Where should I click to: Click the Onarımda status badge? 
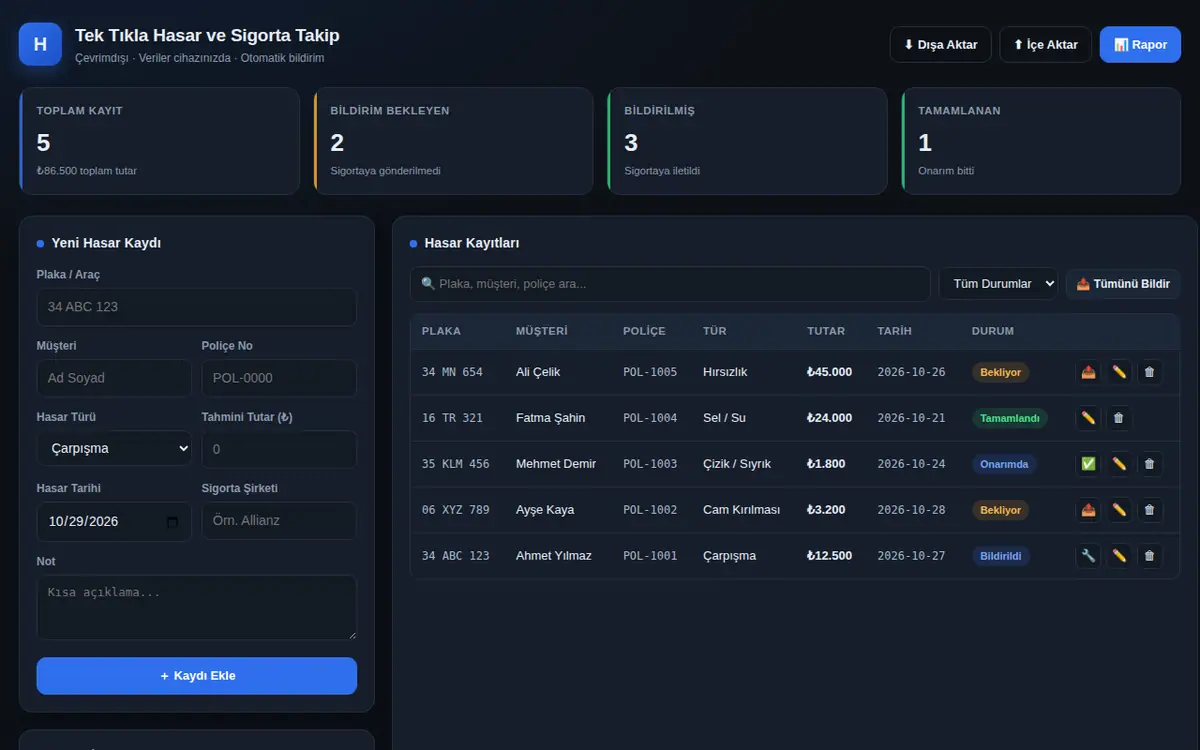click(x=1004, y=464)
